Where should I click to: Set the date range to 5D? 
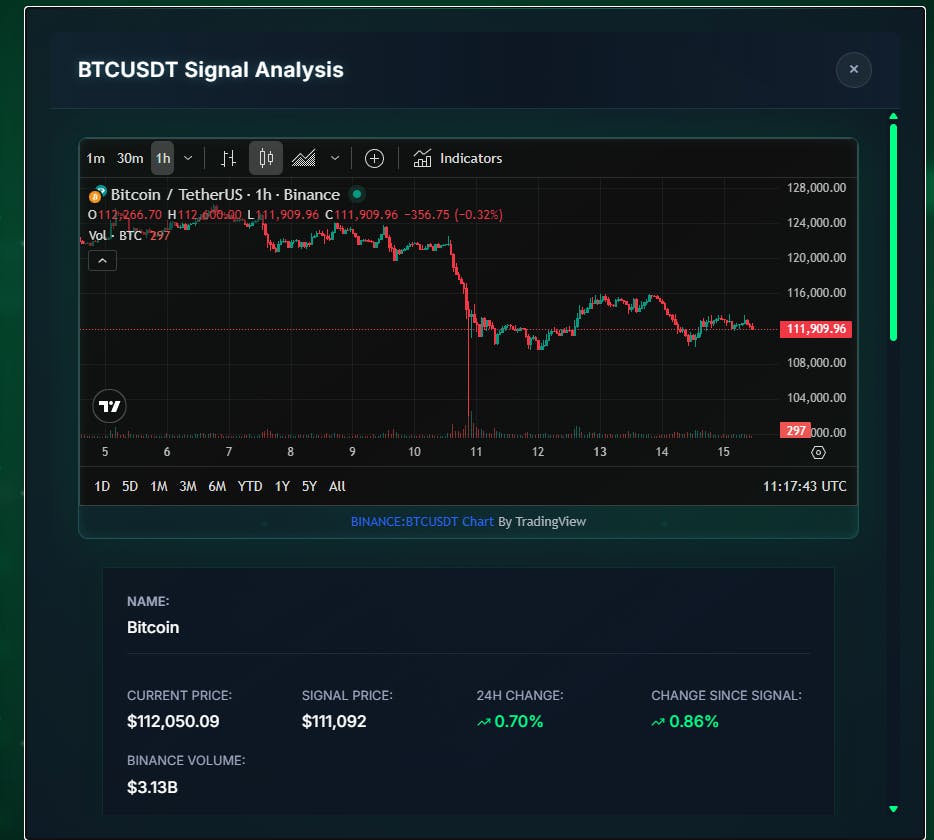130,487
